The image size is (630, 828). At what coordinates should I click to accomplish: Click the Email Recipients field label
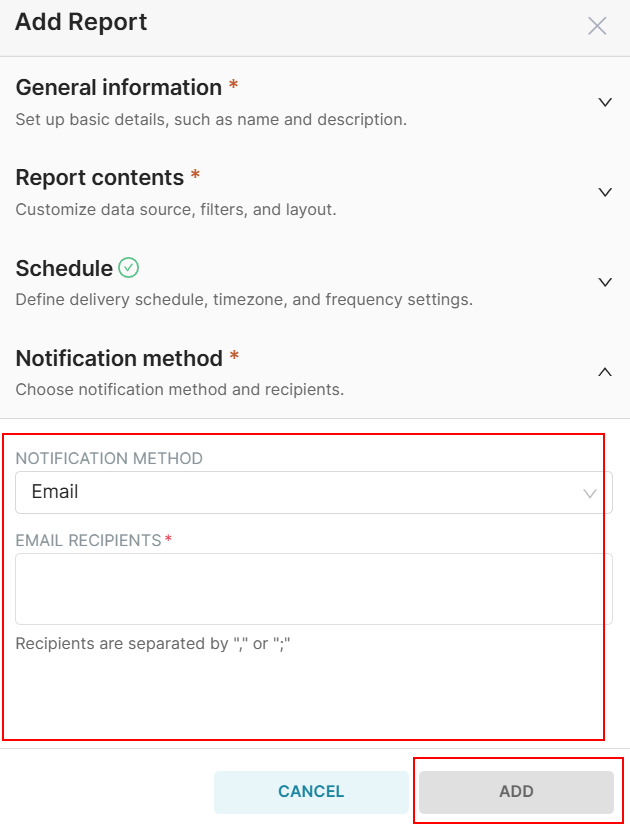click(x=88, y=540)
